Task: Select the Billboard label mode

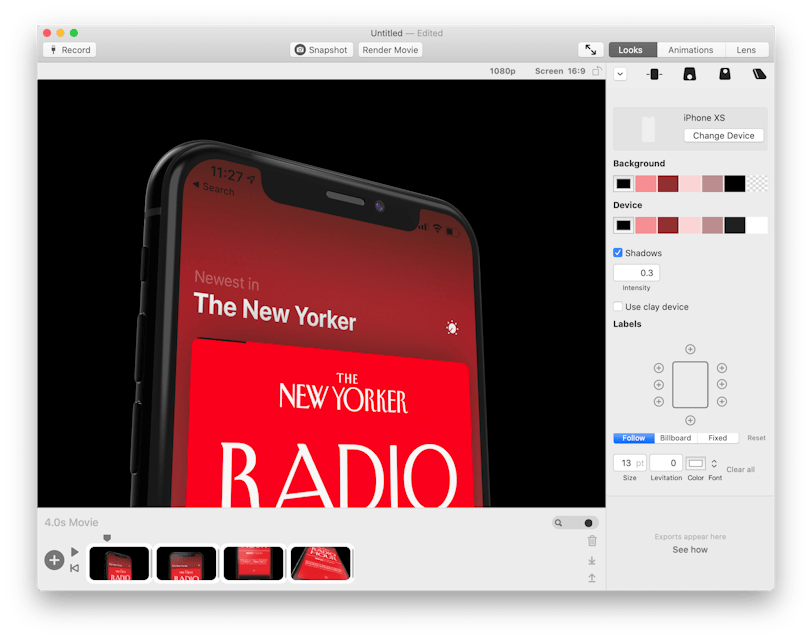Action: (x=676, y=438)
